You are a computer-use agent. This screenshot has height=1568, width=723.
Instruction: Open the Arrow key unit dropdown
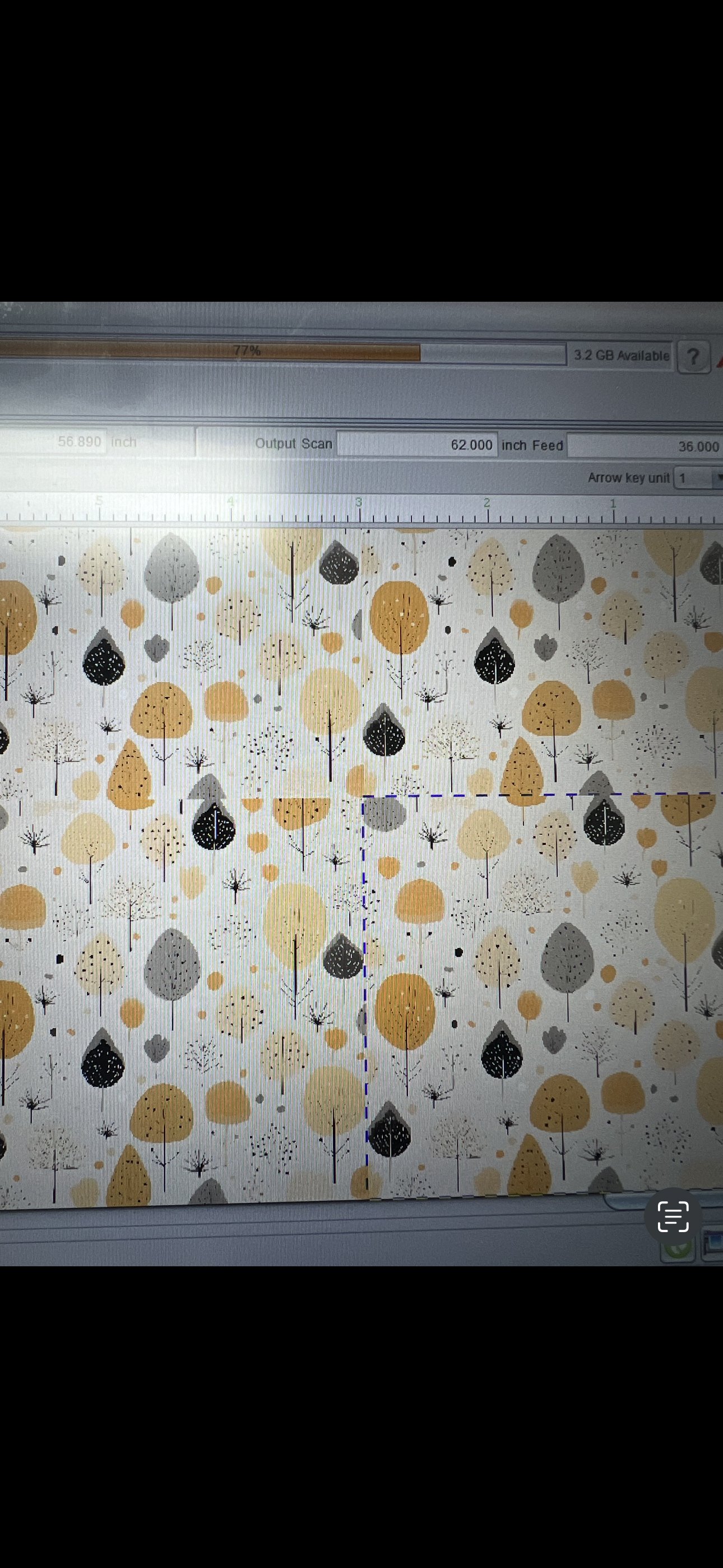point(717,478)
